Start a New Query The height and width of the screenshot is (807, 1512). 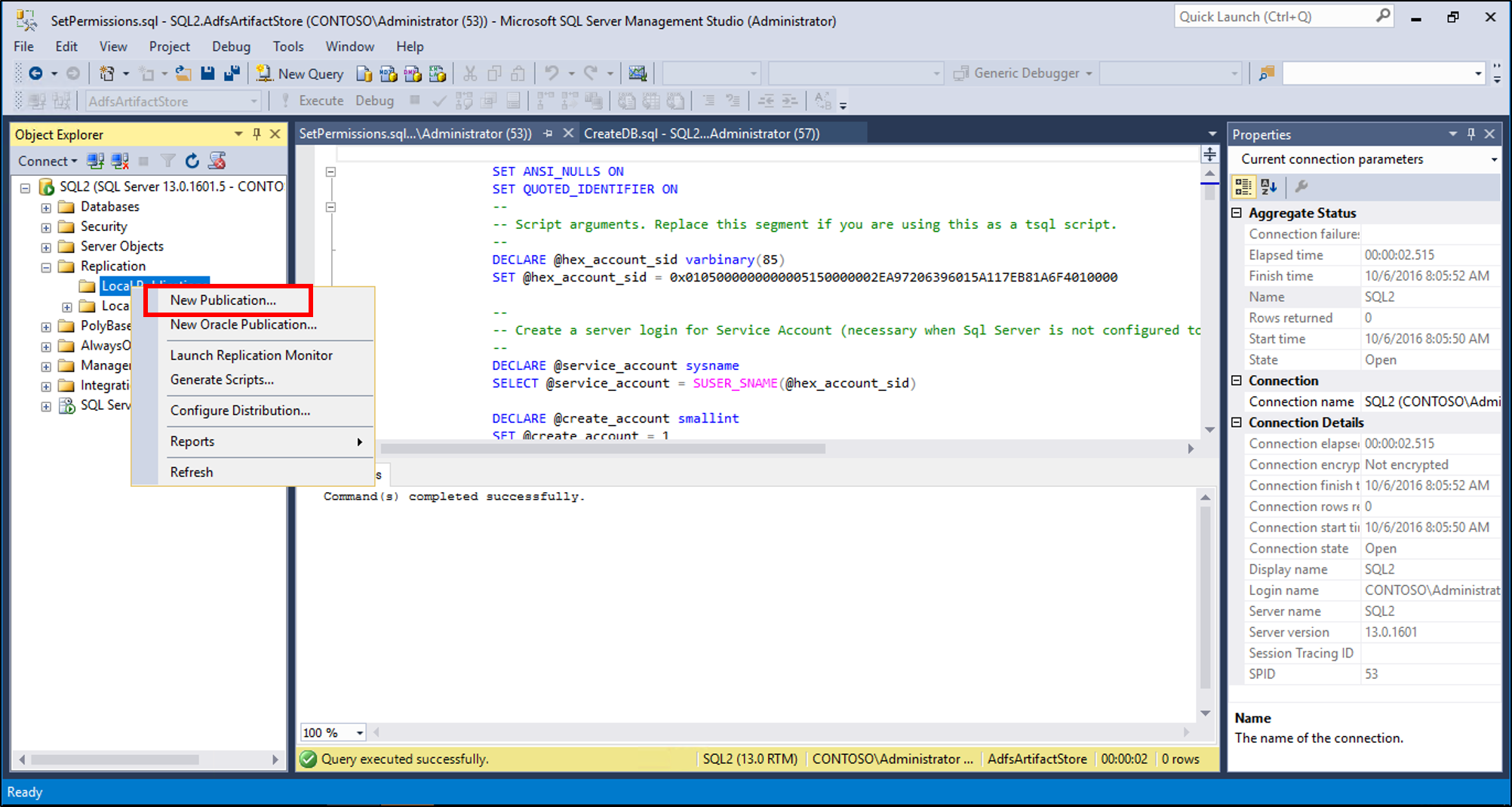point(300,73)
